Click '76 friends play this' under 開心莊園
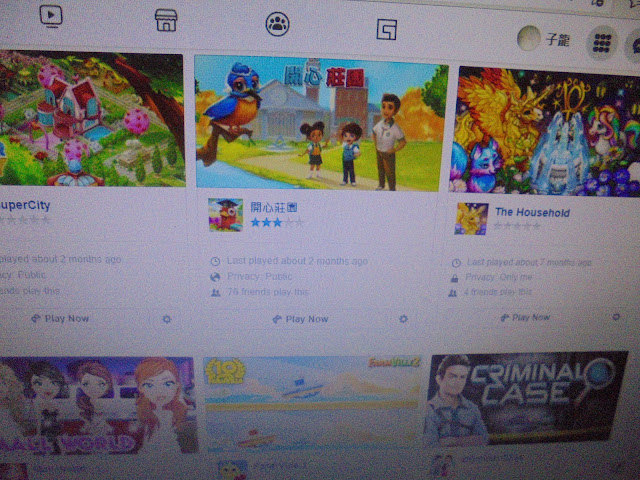This screenshot has width=640, height=480. pyautogui.click(x=268, y=292)
